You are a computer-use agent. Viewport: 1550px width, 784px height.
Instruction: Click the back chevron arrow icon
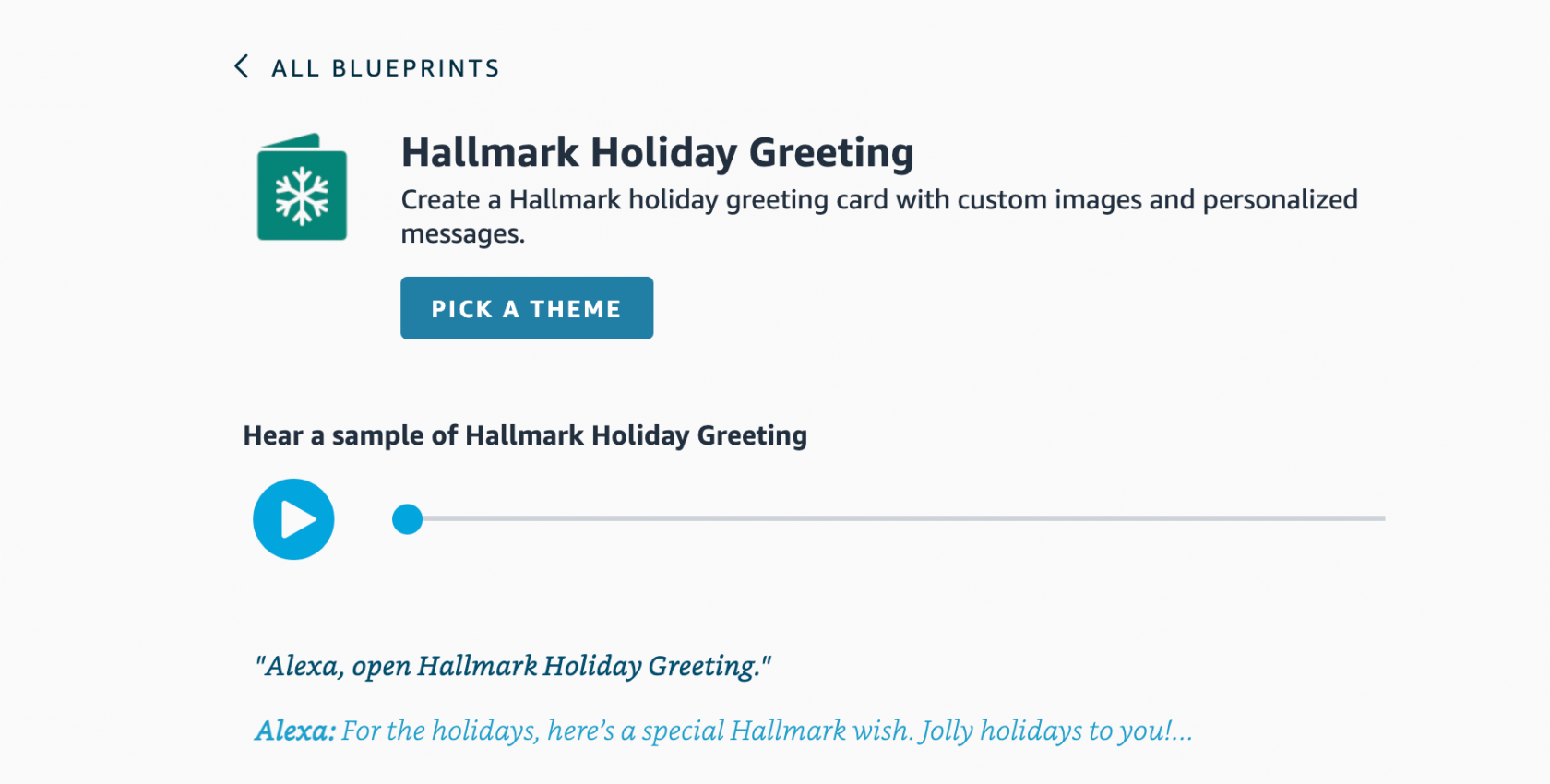[242, 66]
